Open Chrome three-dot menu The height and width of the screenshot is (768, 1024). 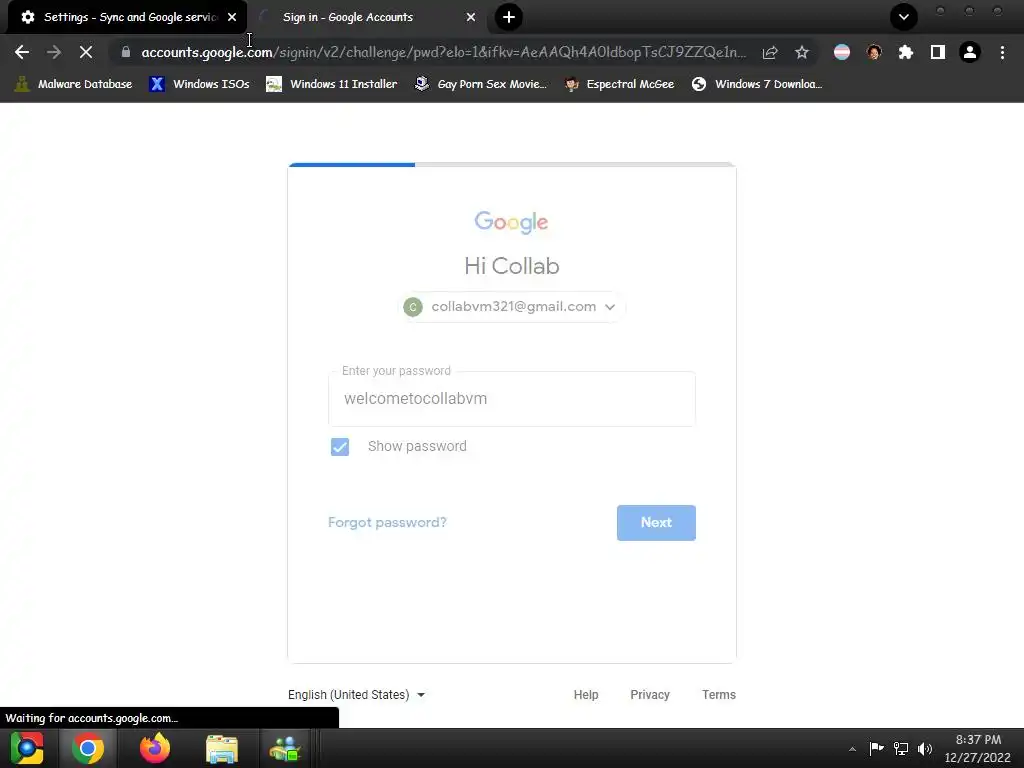1002,52
